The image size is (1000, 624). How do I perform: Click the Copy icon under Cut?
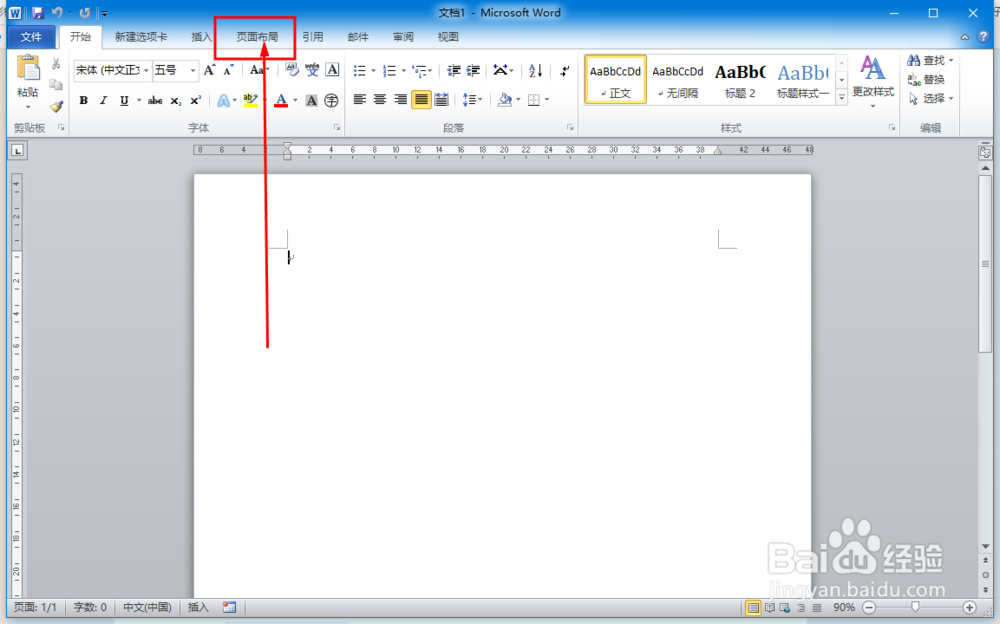click(56, 84)
